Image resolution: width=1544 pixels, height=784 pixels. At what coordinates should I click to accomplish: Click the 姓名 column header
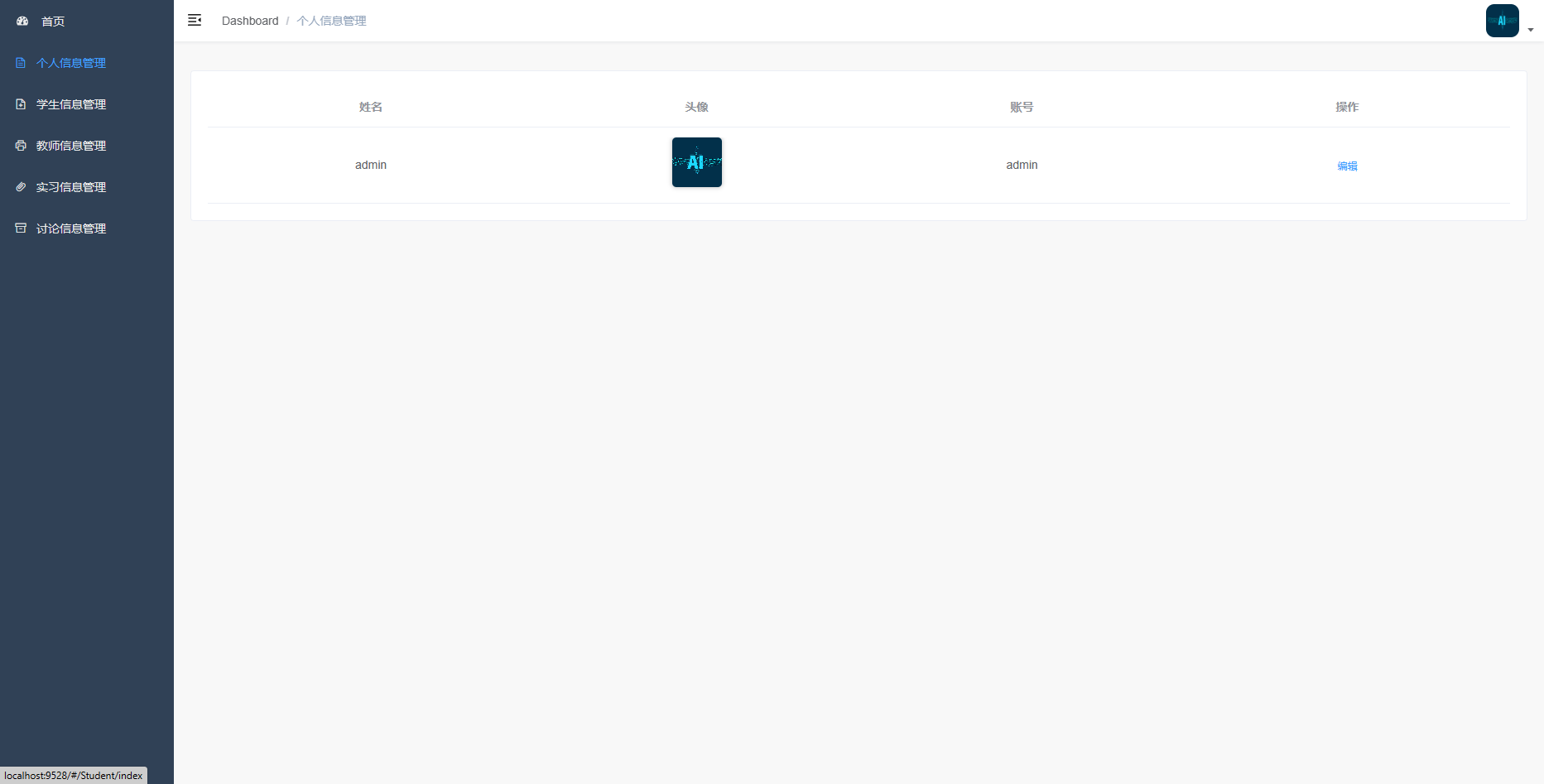click(x=371, y=107)
